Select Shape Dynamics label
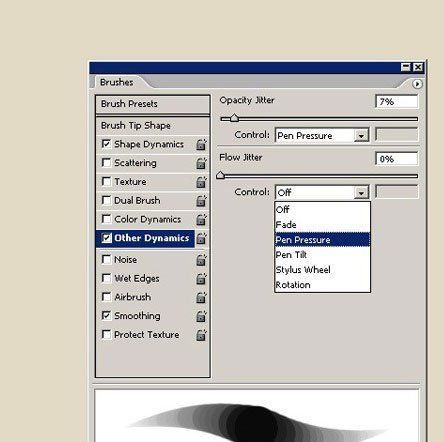Viewport: 444px width, 442px height. tap(149, 144)
